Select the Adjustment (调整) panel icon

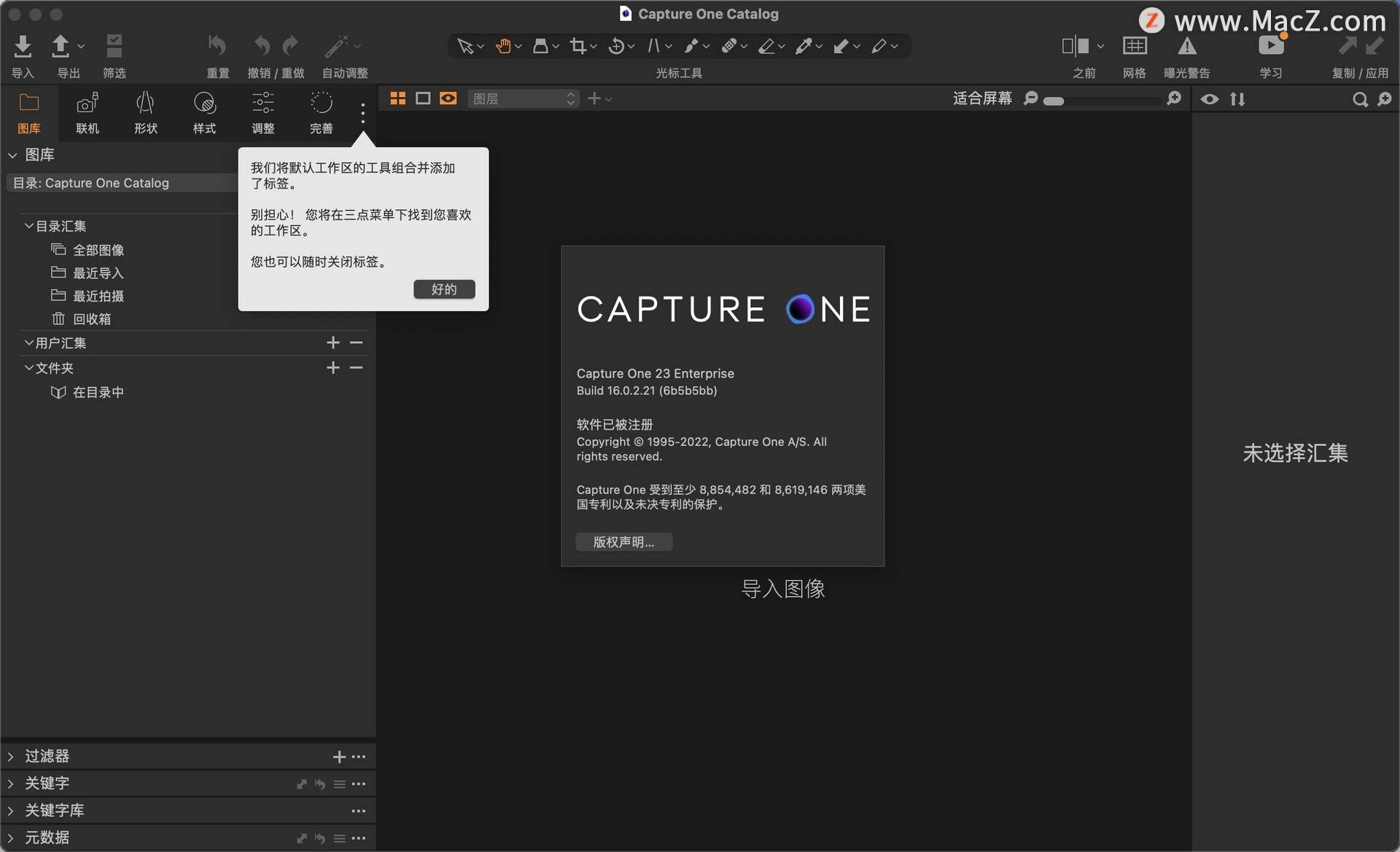pos(262,110)
